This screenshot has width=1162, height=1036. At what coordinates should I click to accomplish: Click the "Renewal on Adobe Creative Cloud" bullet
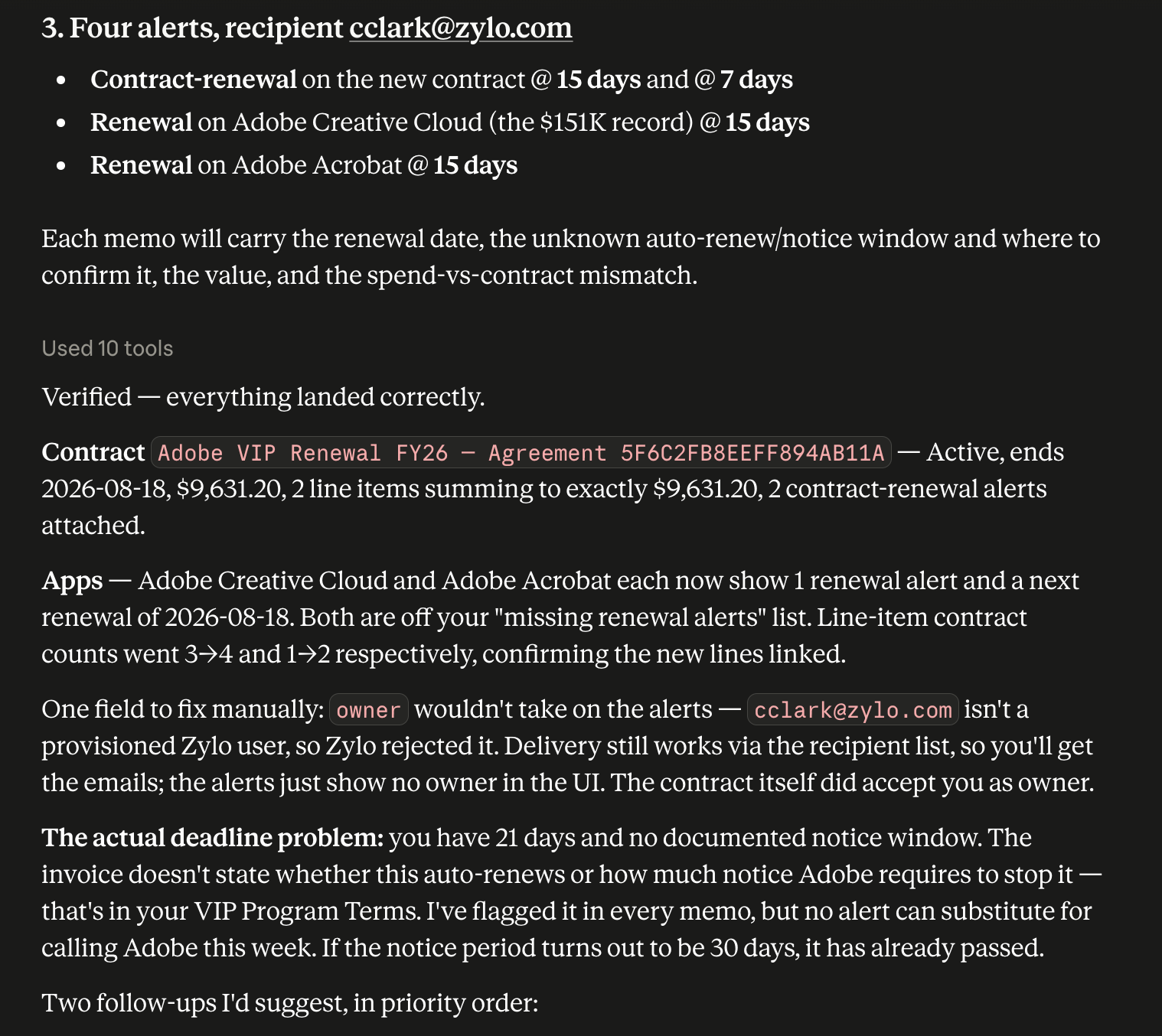(x=450, y=122)
